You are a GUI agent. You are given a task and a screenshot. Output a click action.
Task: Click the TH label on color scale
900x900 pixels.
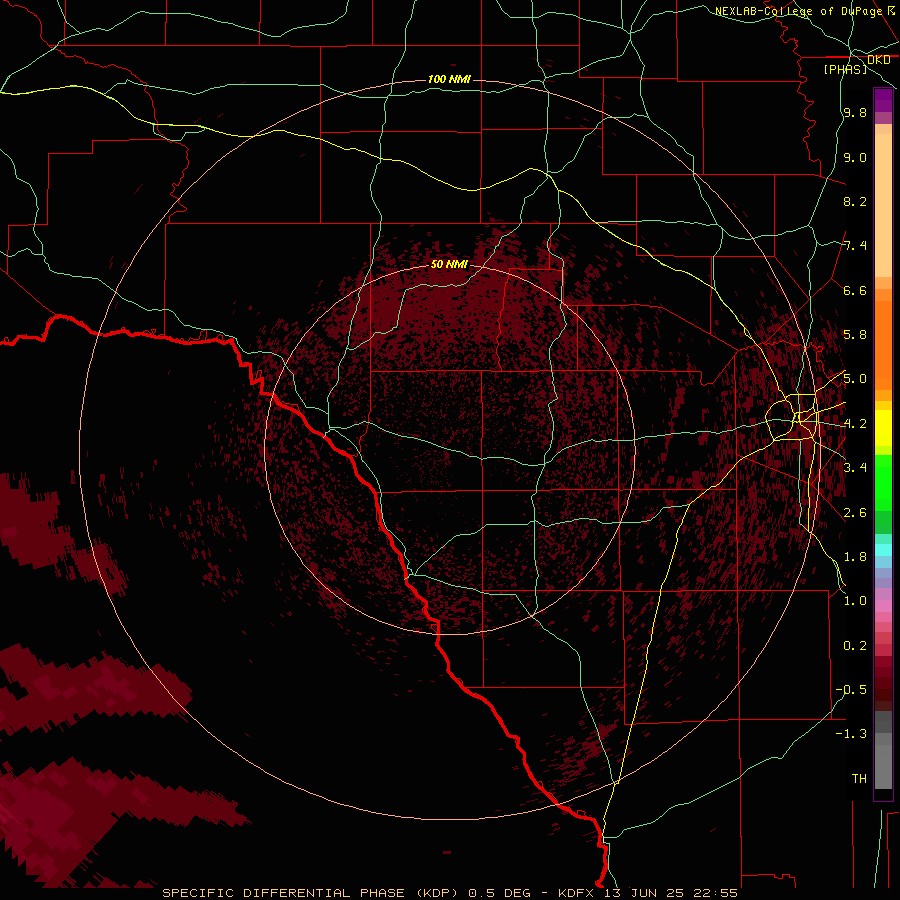click(859, 779)
